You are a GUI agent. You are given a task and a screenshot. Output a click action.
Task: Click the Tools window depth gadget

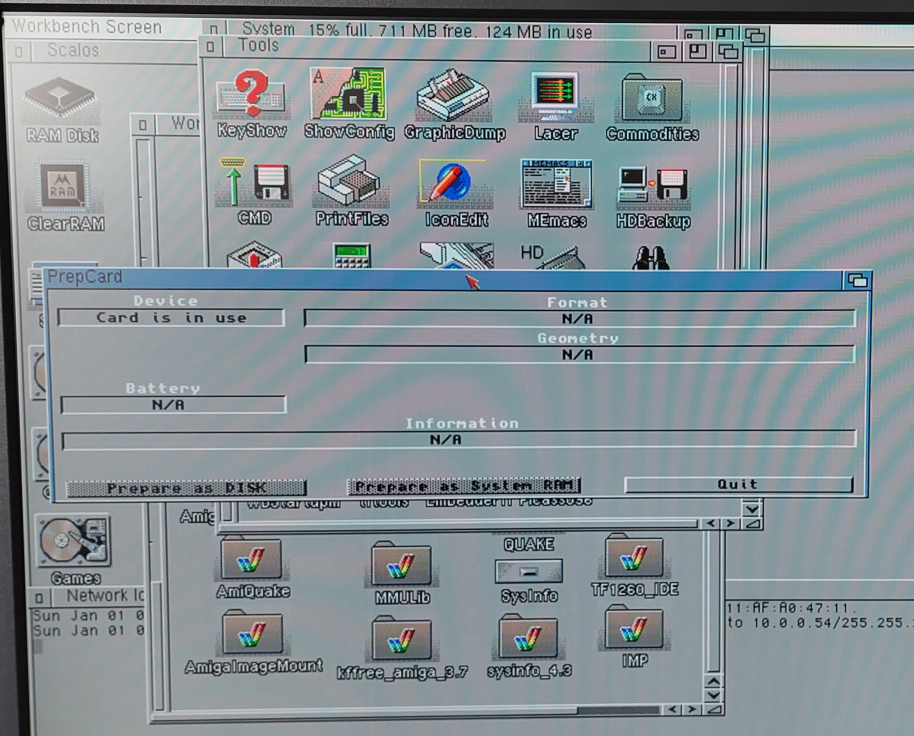(727, 52)
